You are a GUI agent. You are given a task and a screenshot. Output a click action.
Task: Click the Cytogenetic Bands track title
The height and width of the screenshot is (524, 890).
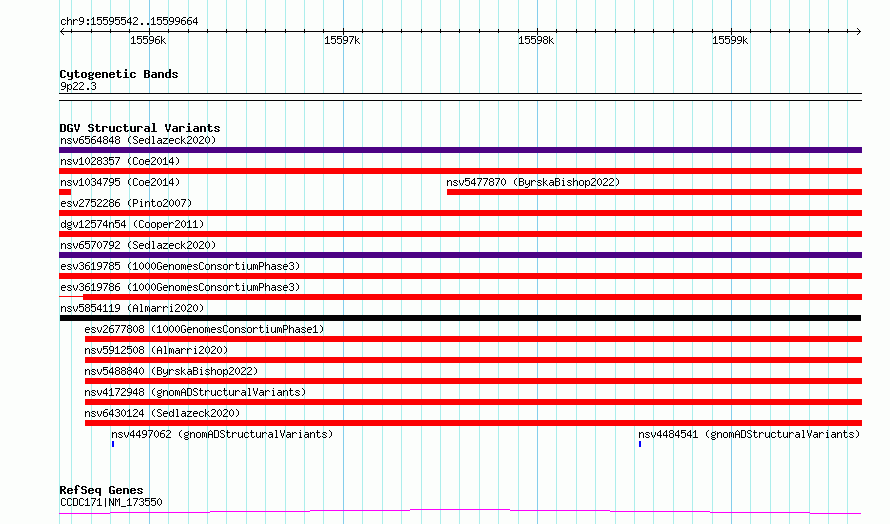(x=119, y=74)
